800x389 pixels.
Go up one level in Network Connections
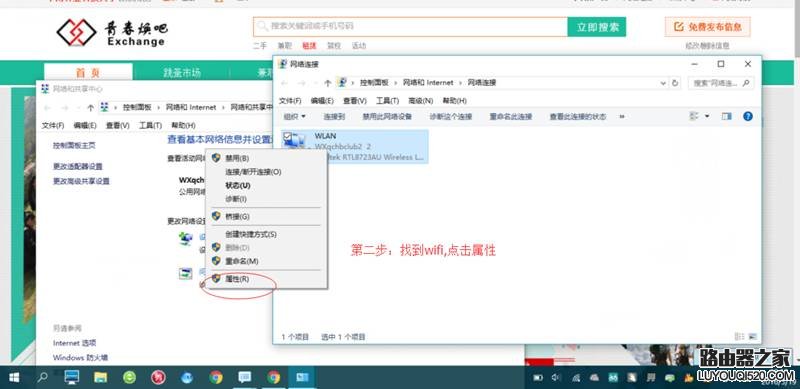pos(328,83)
